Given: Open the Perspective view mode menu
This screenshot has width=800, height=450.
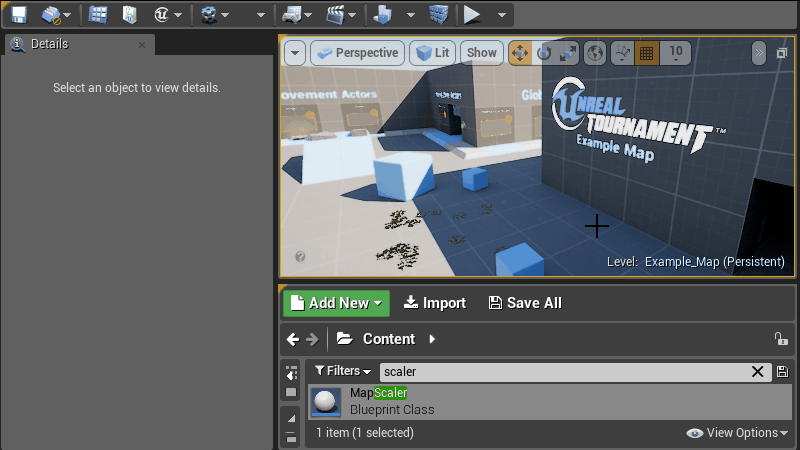Looking at the screenshot, I should click(x=357, y=53).
